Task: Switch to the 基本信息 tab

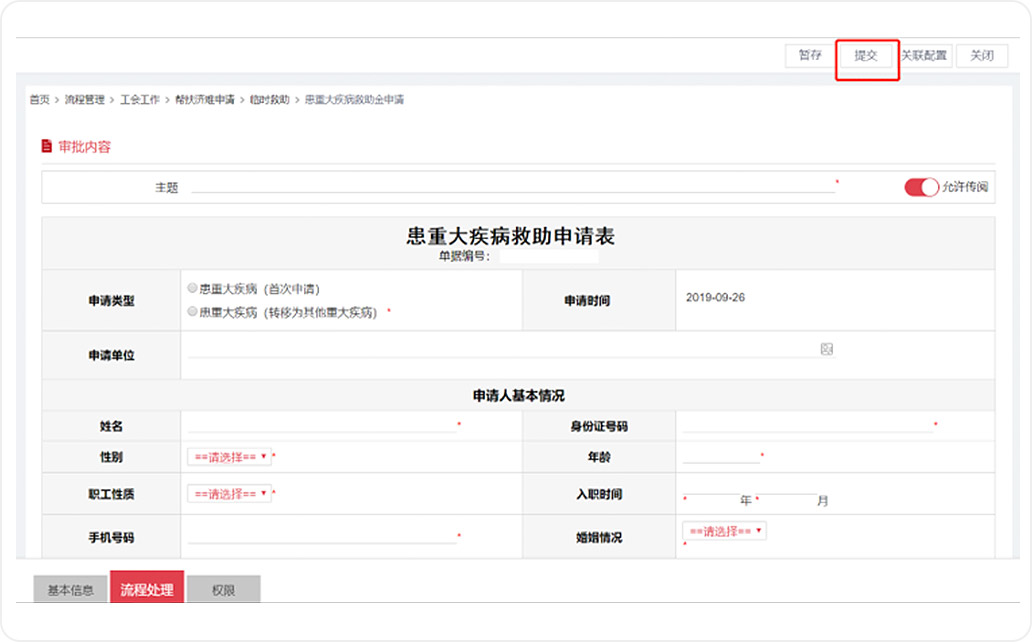Action: 71,590
